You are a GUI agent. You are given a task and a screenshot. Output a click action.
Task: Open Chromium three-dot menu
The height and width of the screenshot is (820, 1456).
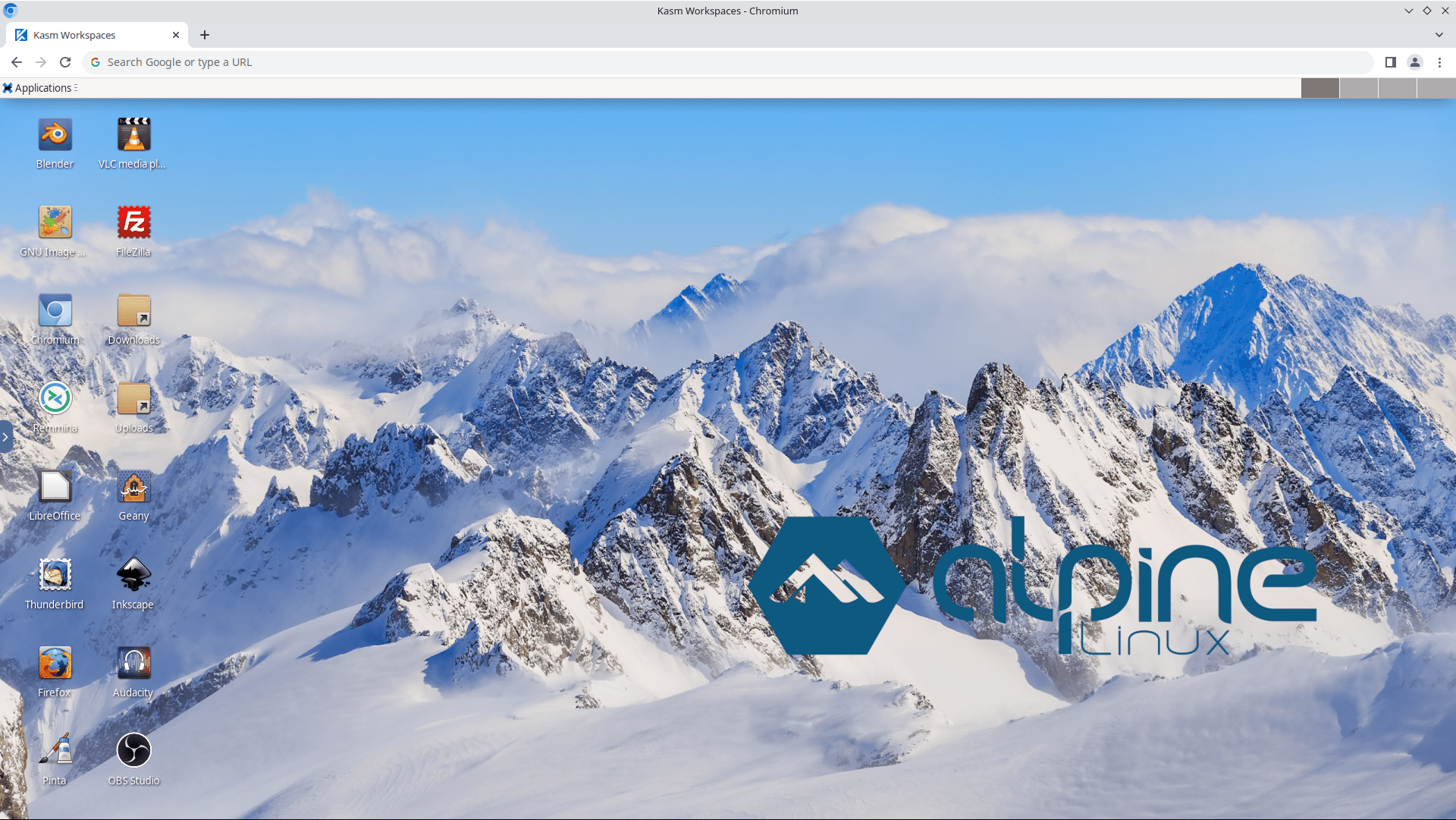click(1439, 62)
